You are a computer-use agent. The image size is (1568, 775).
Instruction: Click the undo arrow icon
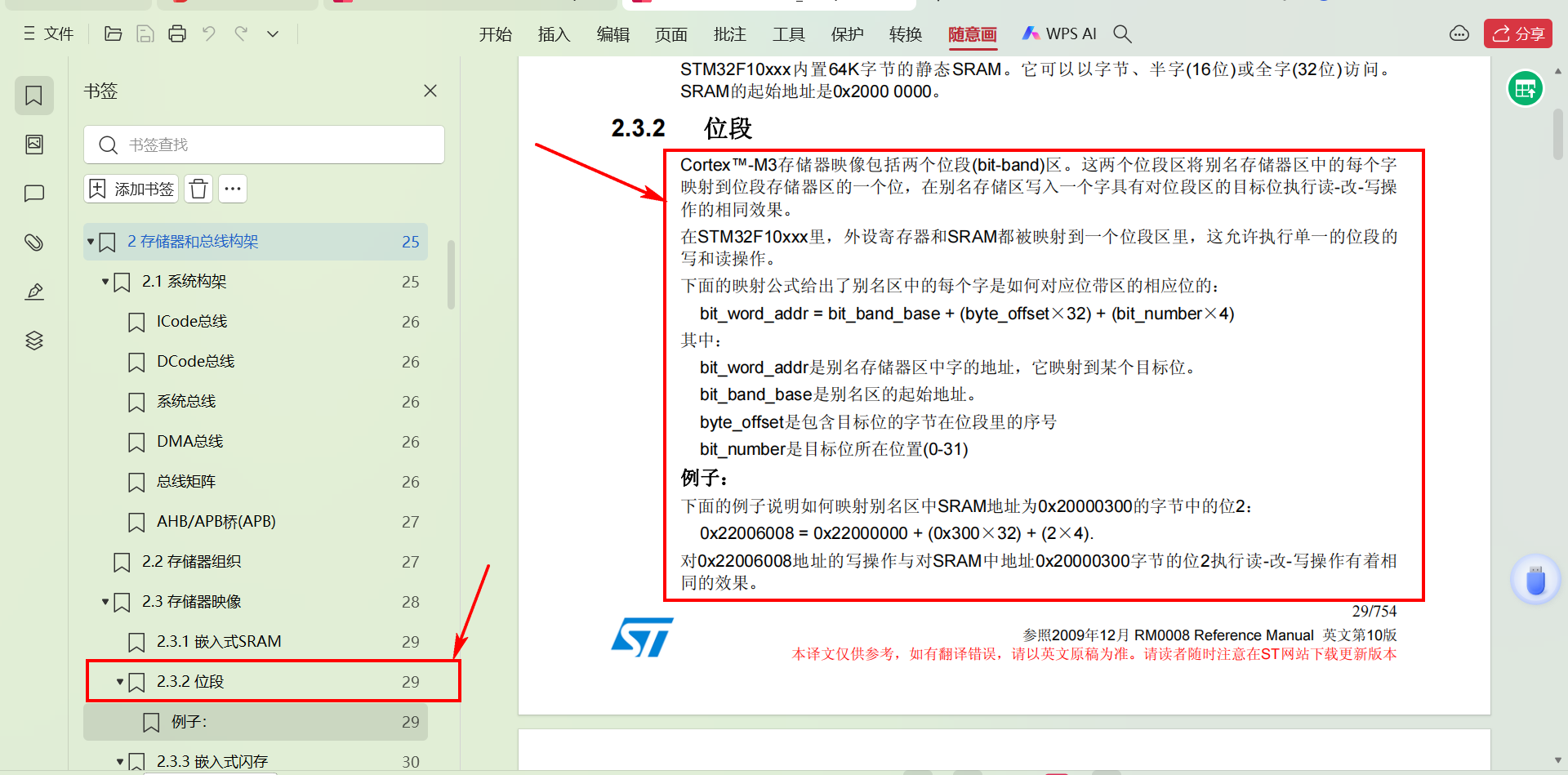click(x=209, y=33)
